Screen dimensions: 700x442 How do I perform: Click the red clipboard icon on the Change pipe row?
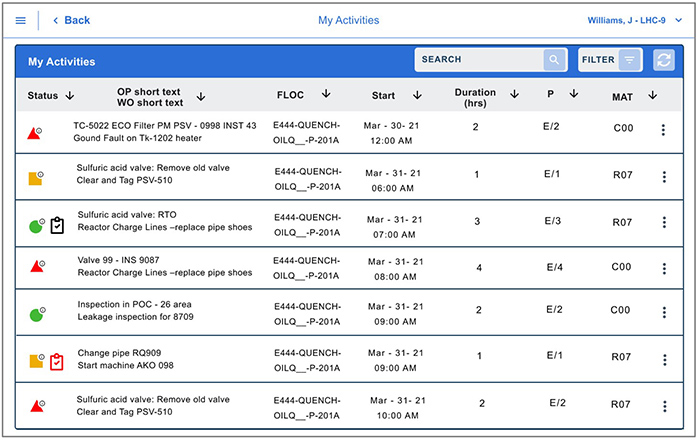click(57, 361)
